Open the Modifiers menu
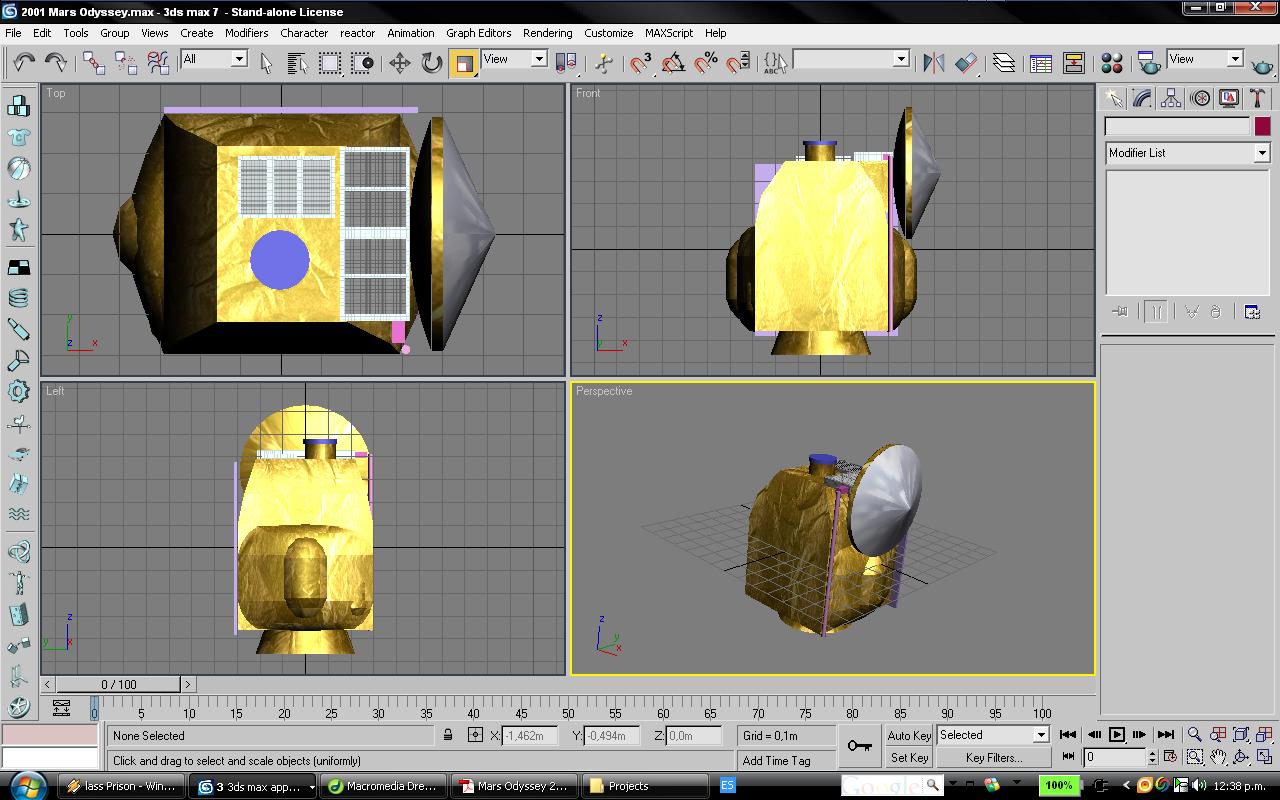1280x800 pixels. pyautogui.click(x=246, y=33)
